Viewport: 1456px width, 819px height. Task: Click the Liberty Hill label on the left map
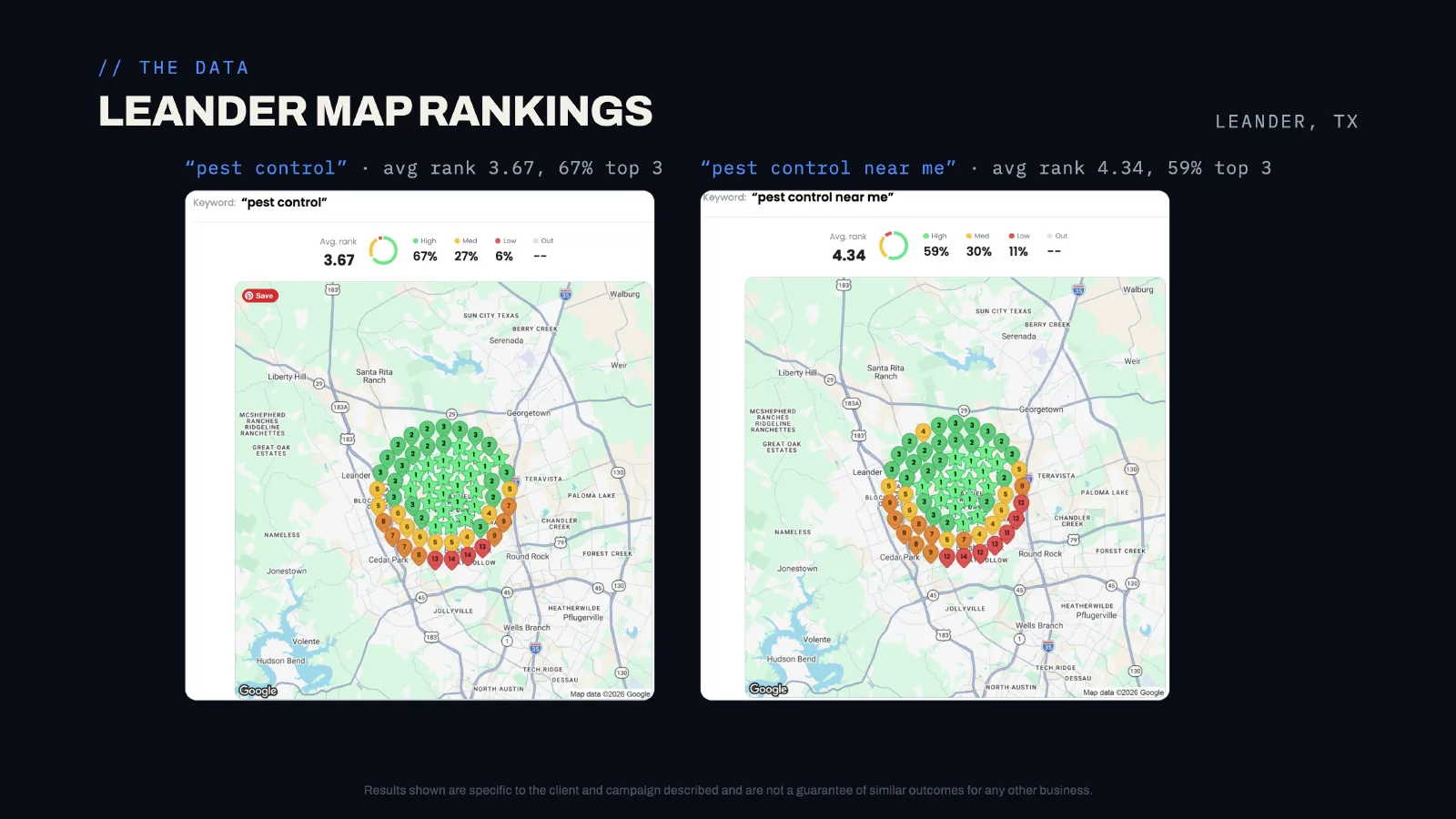(x=287, y=377)
